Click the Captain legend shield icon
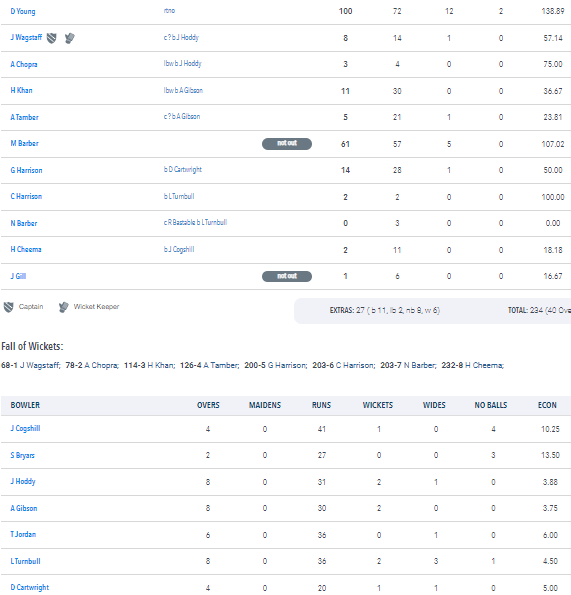 pos(9,307)
